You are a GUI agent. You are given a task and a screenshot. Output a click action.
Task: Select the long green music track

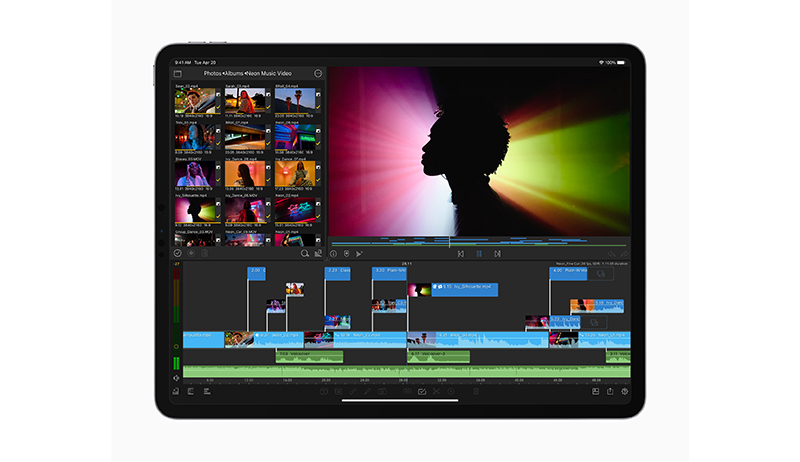(407, 371)
